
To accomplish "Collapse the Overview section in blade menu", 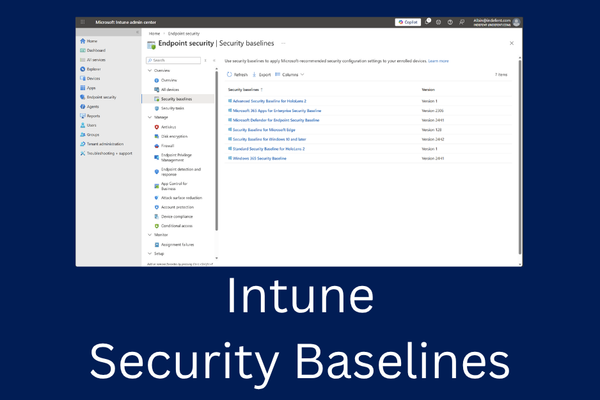I will point(150,70).
